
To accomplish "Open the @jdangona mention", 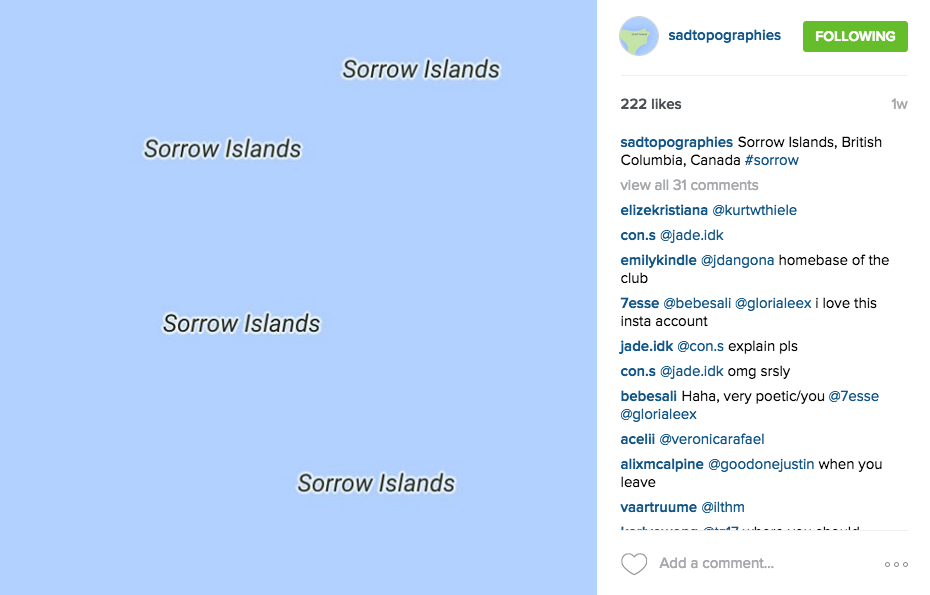I will tap(737, 260).
